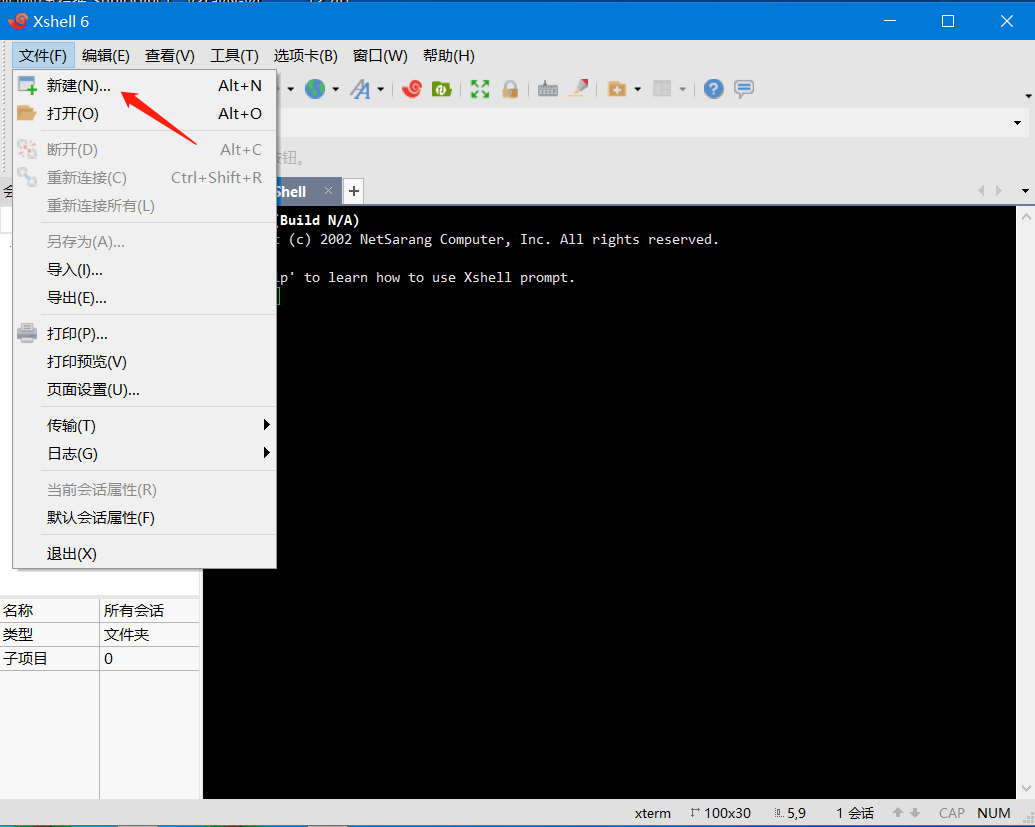Choose 导入(I)... menu entry
The width and height of the screenshot is (1035, 827).
[145, 270]
